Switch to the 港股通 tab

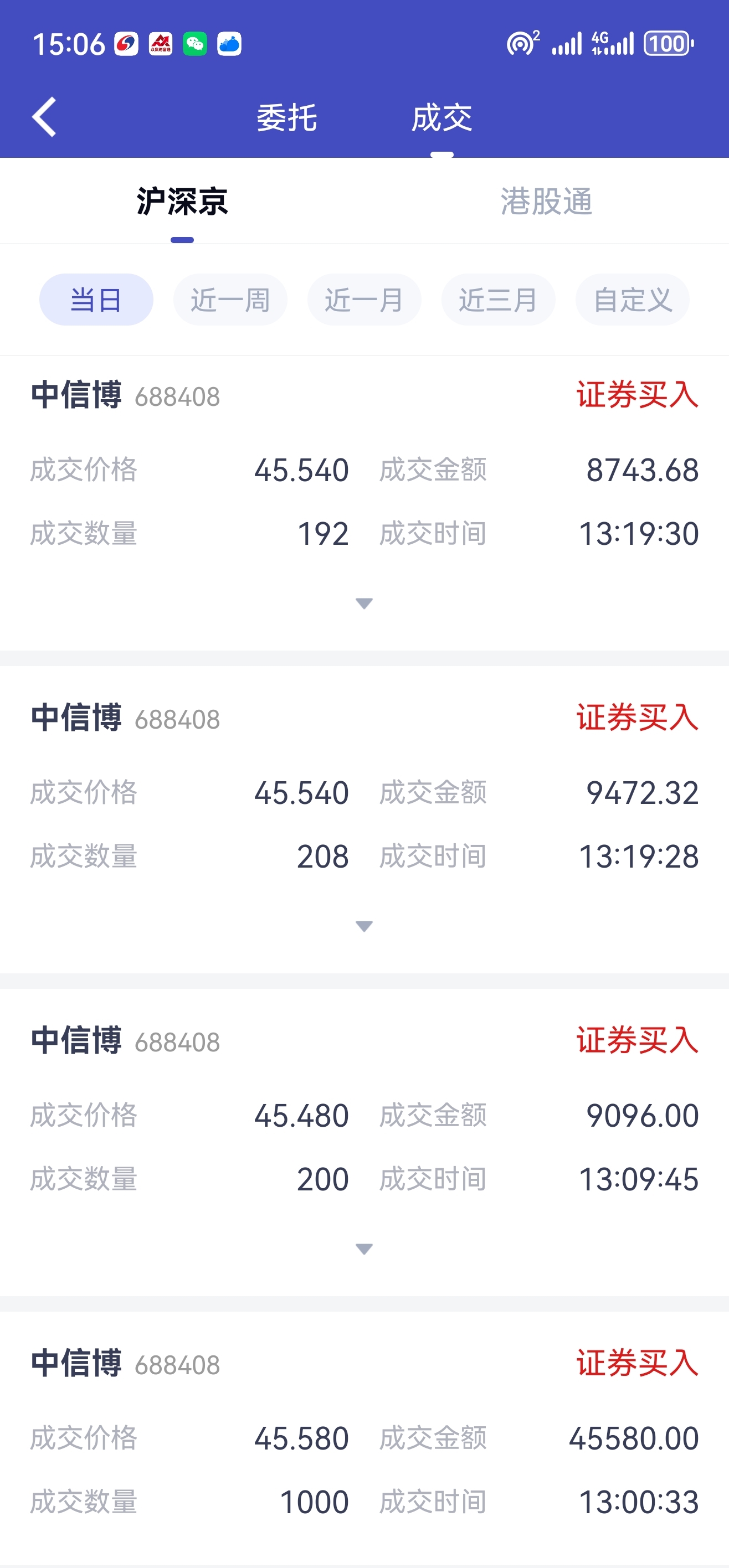point(546,202)
